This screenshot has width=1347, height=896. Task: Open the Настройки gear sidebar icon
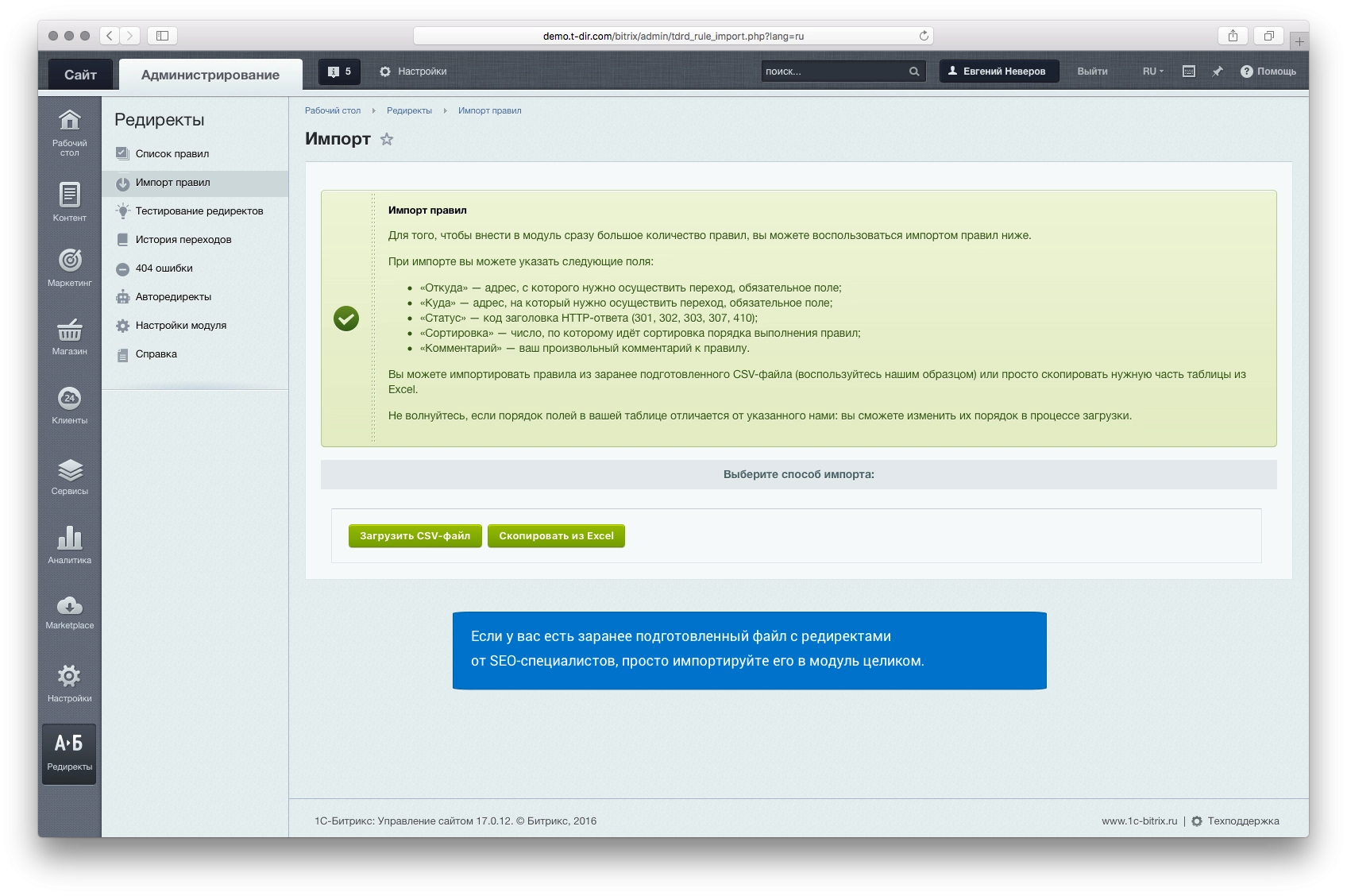[x=70, y=676]
